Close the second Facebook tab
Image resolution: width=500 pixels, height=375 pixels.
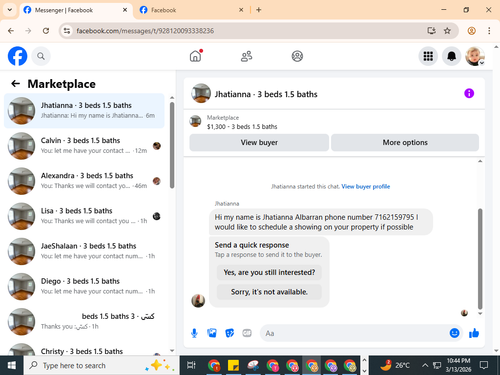pyautogui.click(x=241, y=10)
